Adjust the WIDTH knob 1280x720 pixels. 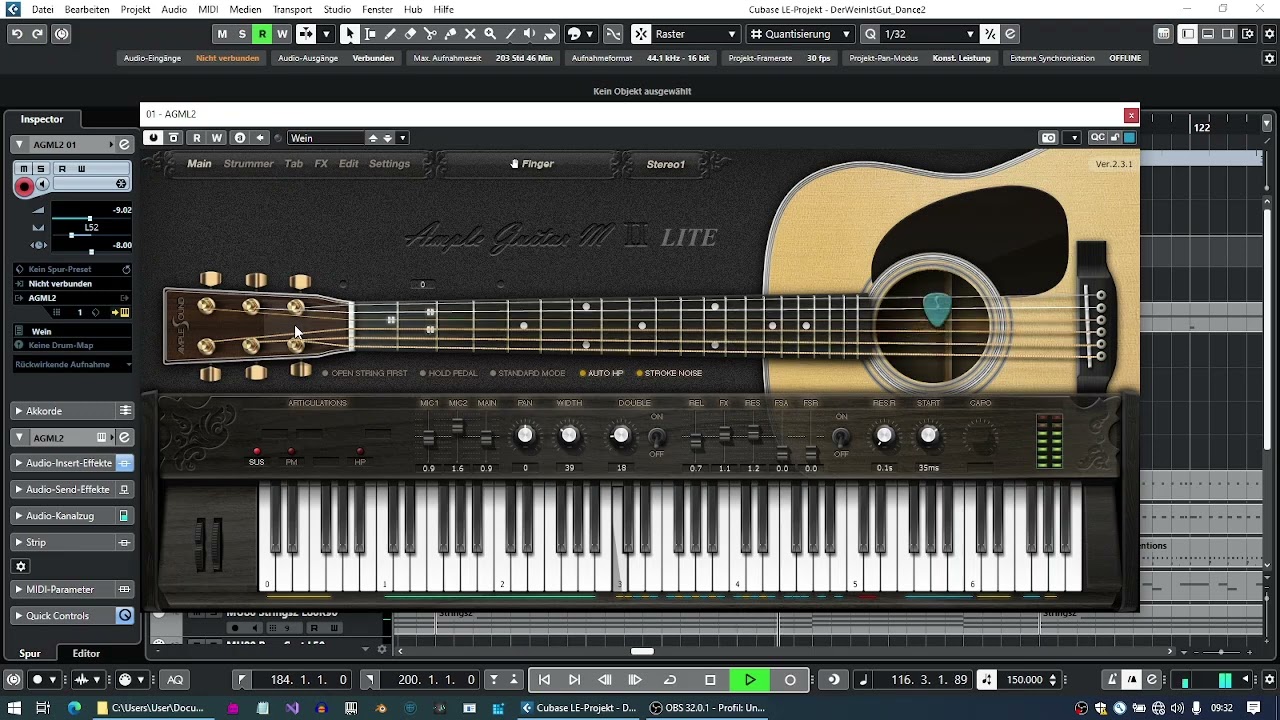569,435
